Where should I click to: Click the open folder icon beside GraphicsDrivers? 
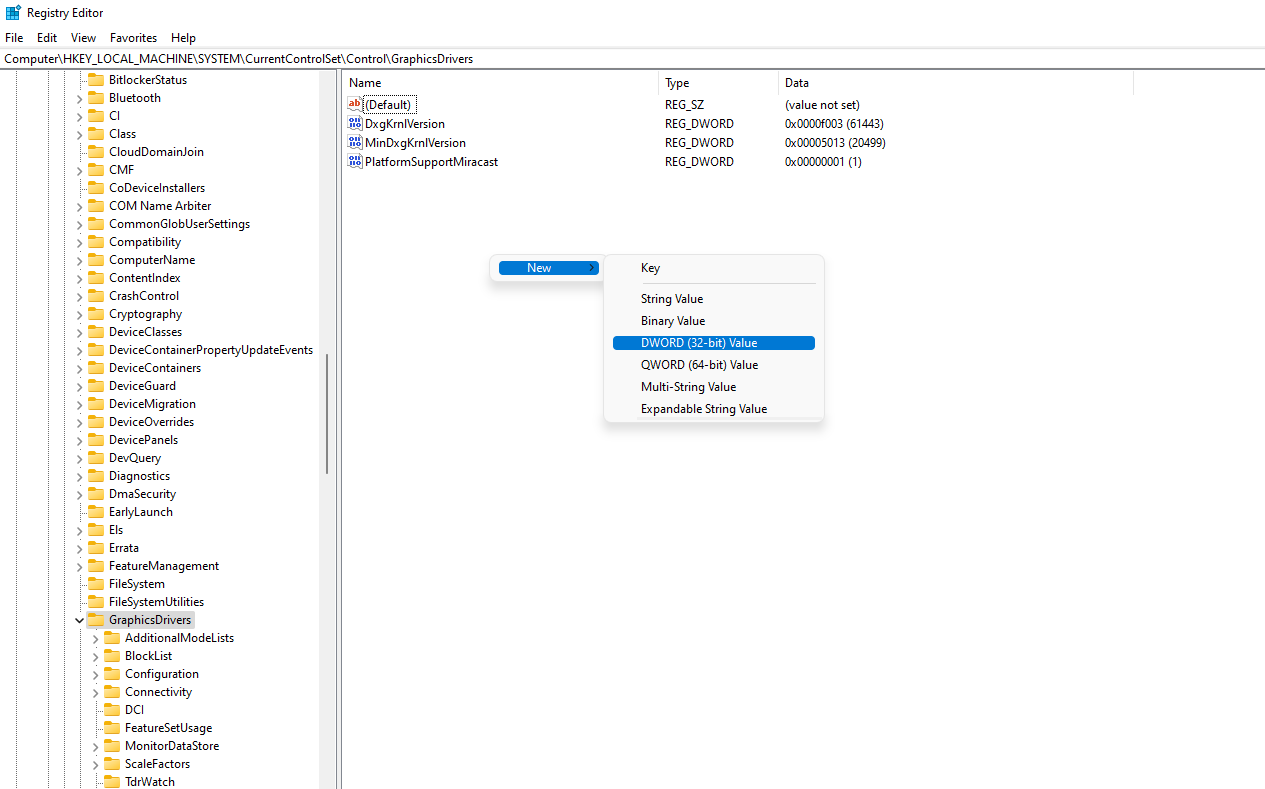96,620
